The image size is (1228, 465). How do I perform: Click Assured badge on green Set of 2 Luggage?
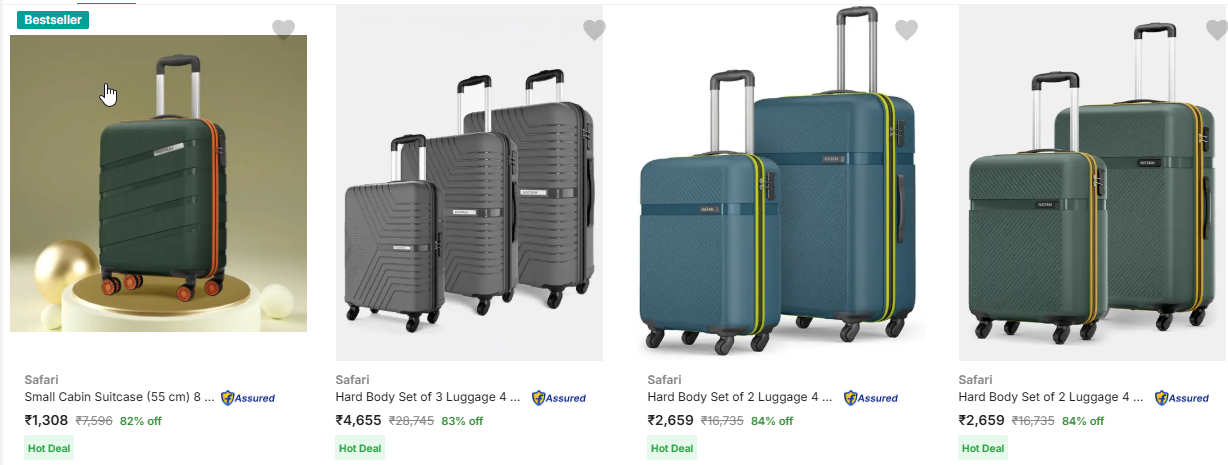pos(1182,398)
